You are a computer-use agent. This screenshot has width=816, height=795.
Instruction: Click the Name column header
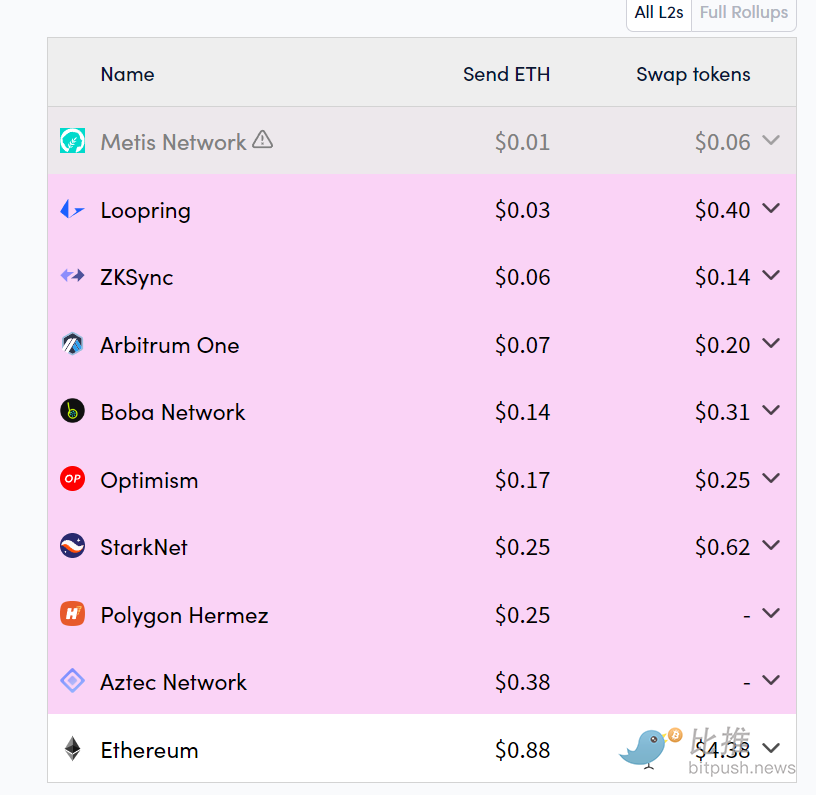coord(128,74)
